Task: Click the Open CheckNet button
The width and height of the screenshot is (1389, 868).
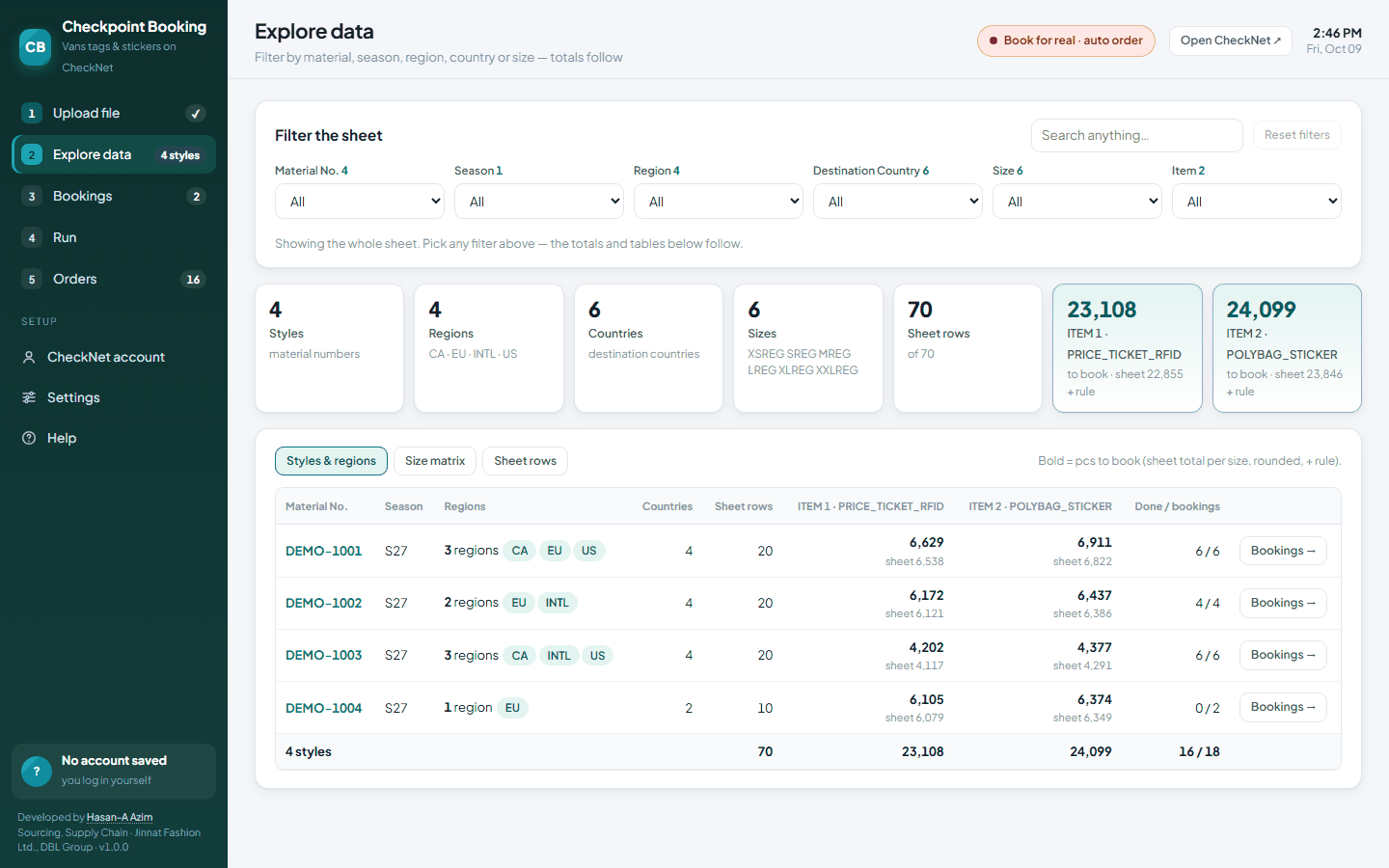Action: pyautogui.click(x=1230, y=41)
